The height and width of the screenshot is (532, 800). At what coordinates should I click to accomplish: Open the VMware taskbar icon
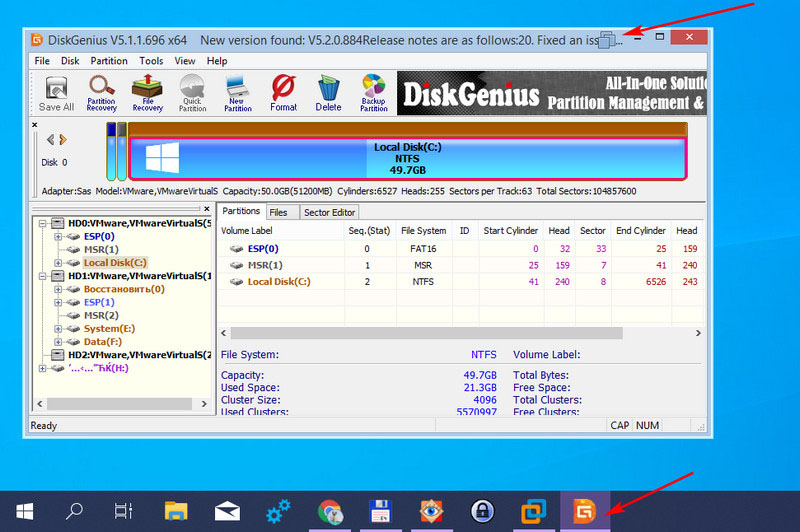click(533, 511)
